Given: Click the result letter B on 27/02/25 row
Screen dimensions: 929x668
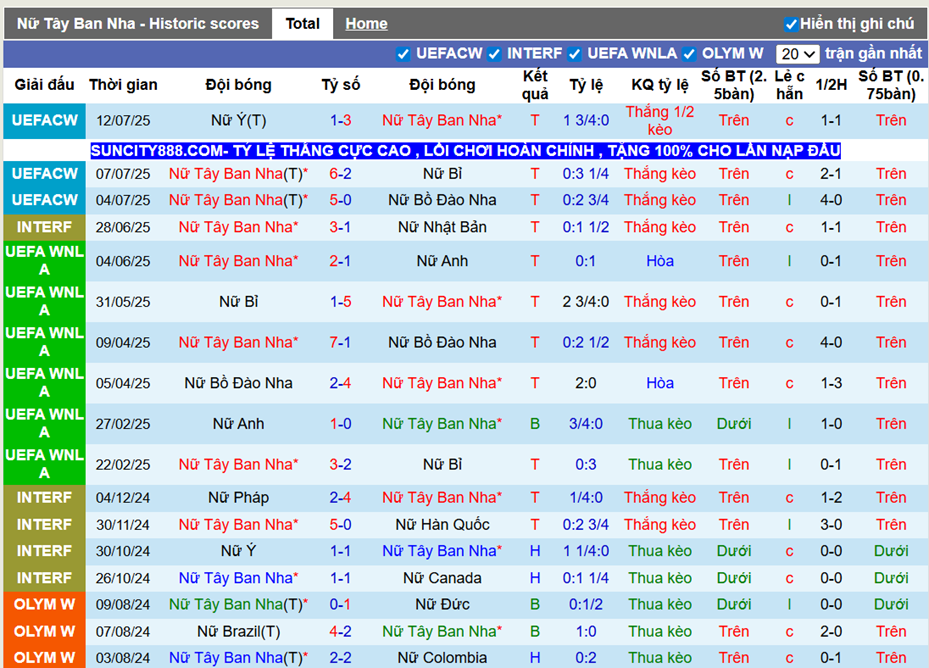Looking at the screenshot, I should pos(534,424).
